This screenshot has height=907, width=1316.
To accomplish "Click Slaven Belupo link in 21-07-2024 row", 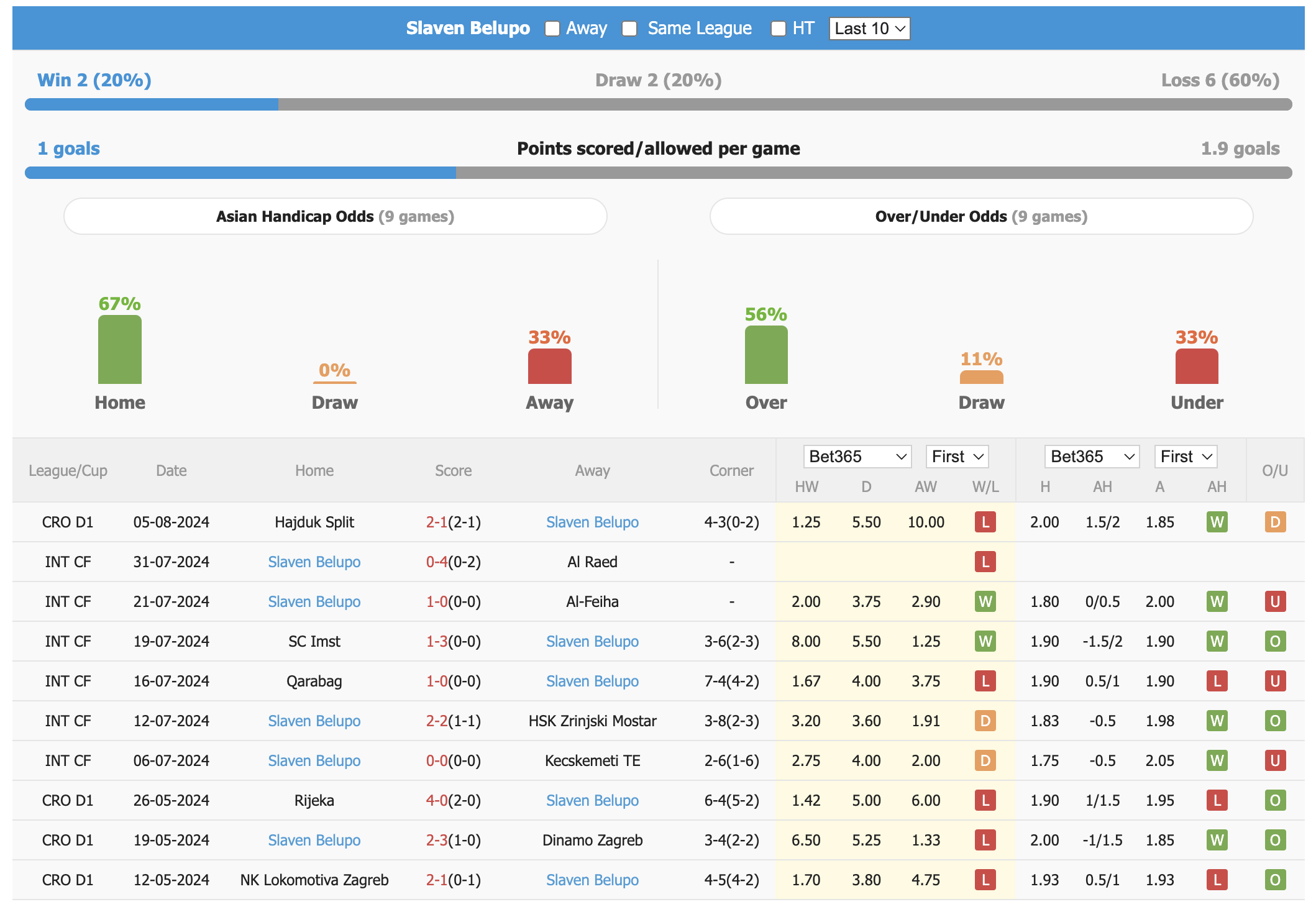I will 314,601.
